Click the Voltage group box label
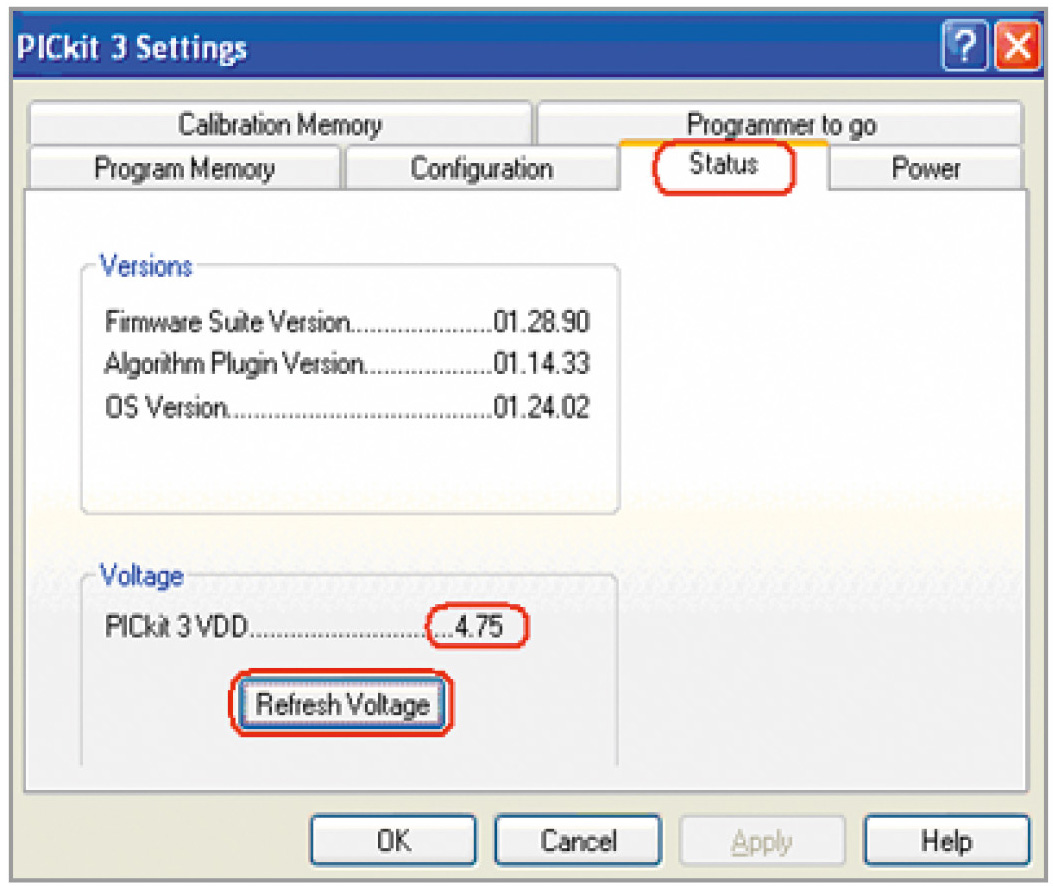 click(x=141, y=576)
